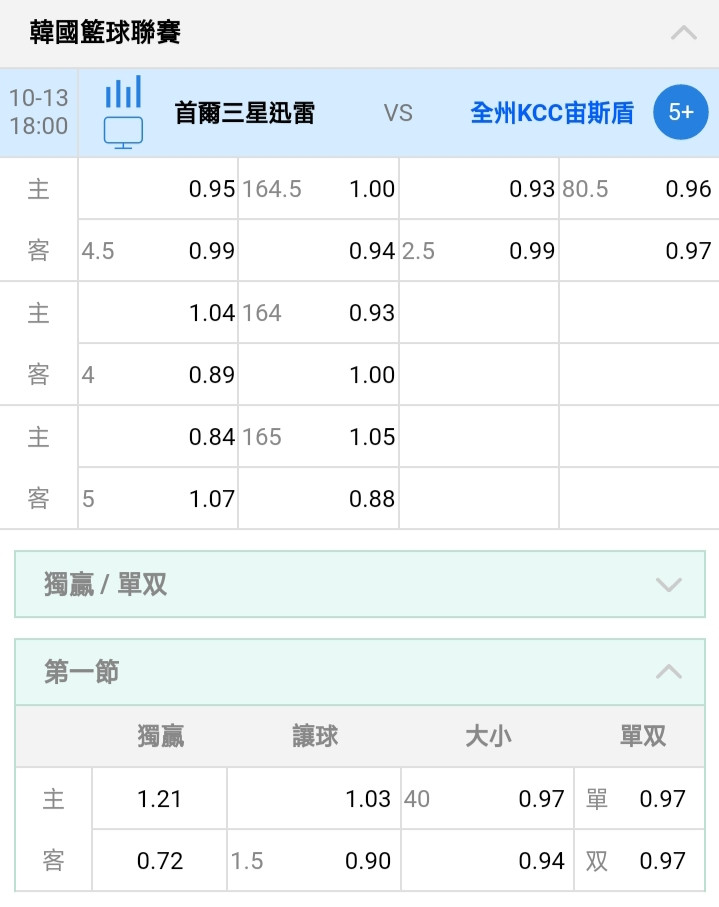Select team 首爾三星迅雷
719x907 pixels.
click(245, 113)
